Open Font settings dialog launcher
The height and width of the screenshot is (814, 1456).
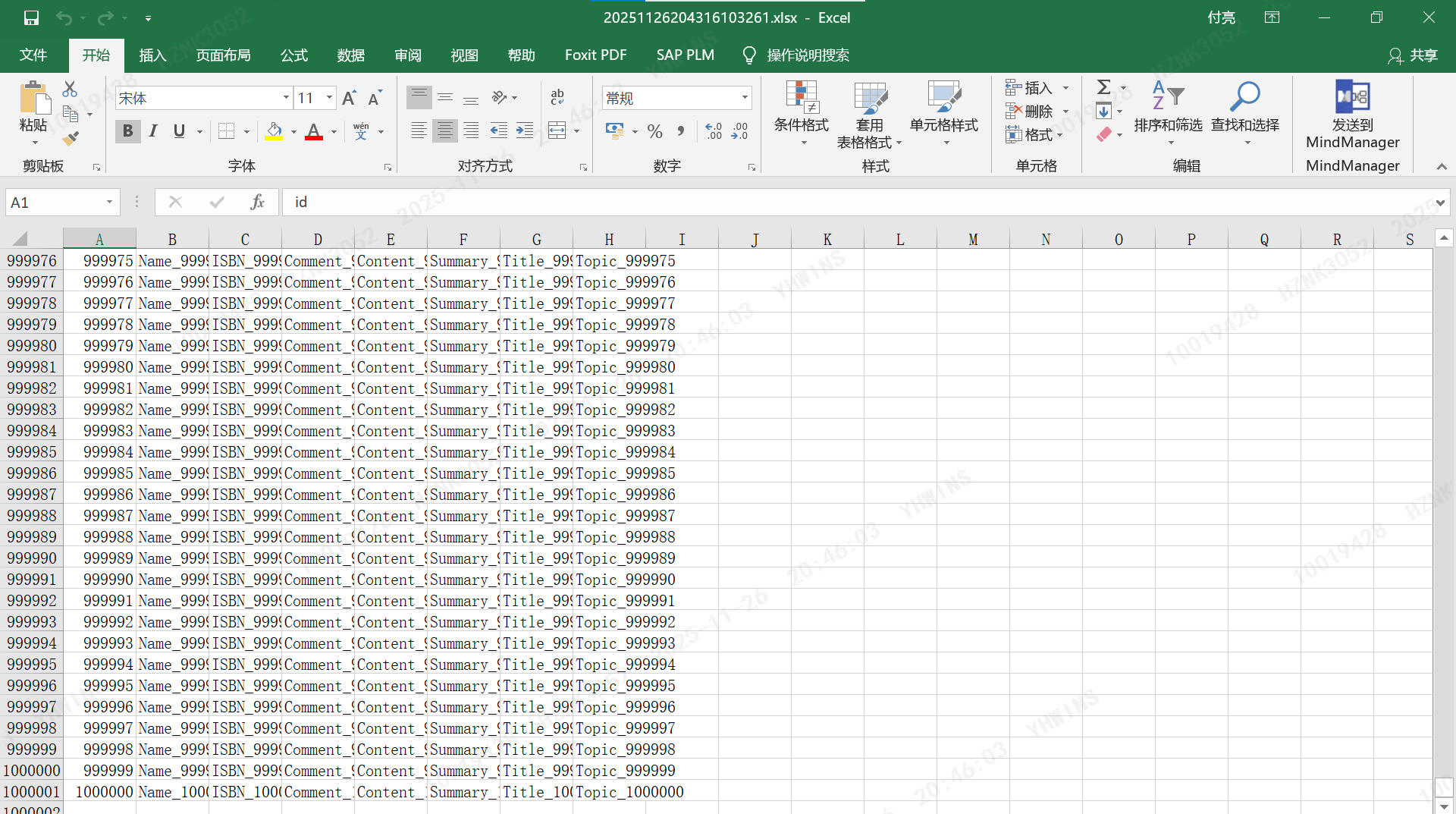388,168
